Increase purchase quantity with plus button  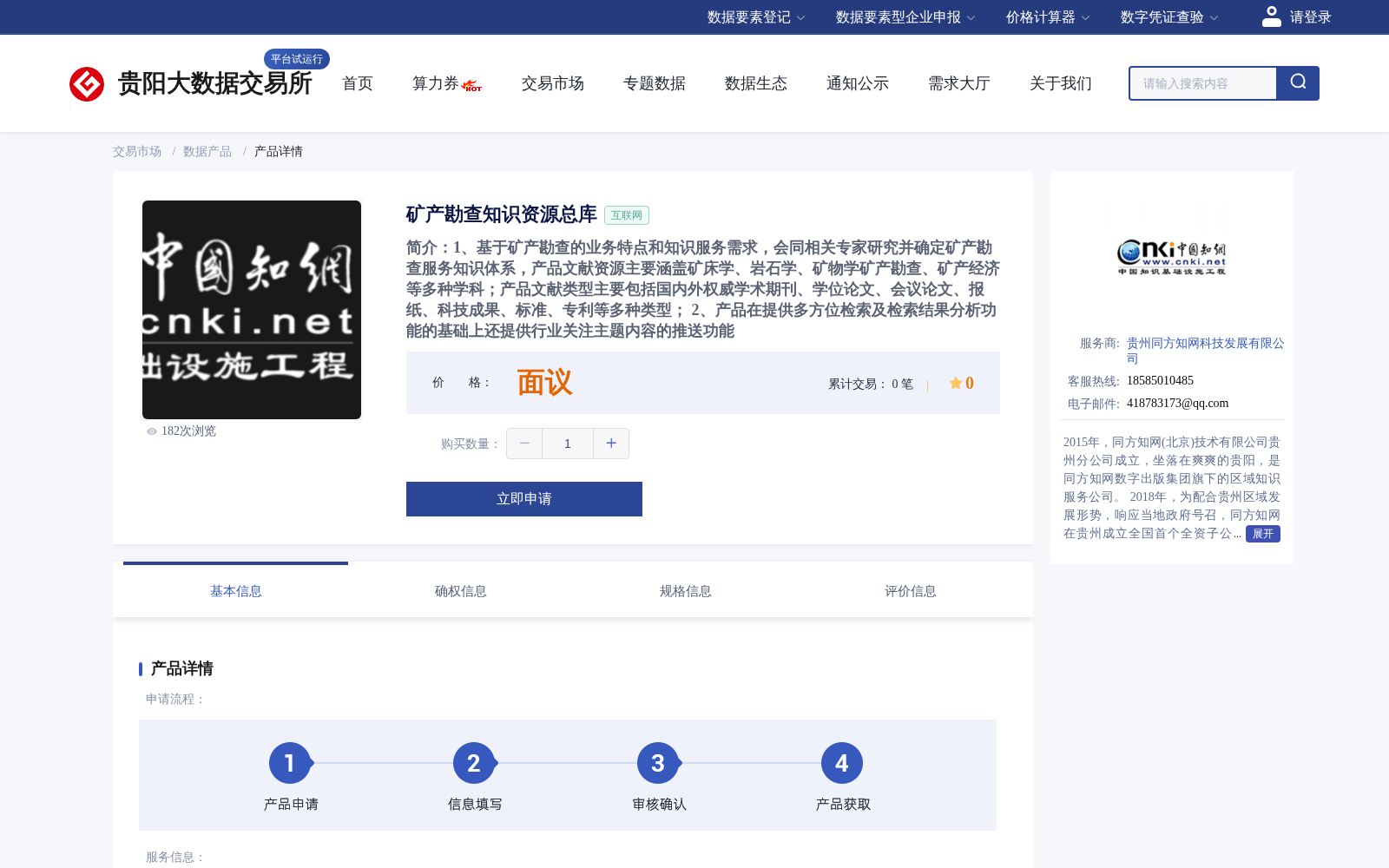[611, 444]
